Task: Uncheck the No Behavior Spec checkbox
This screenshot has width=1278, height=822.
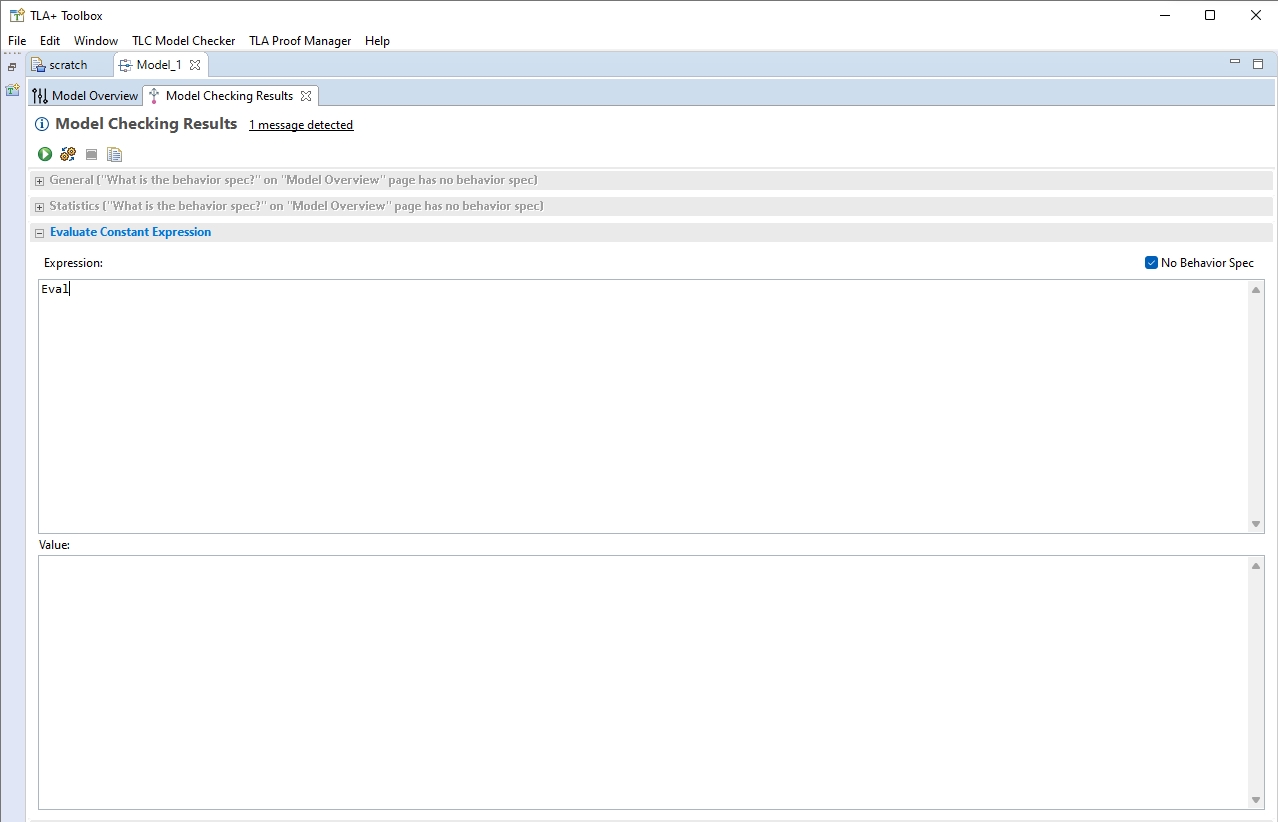Action: (1151, 262)
